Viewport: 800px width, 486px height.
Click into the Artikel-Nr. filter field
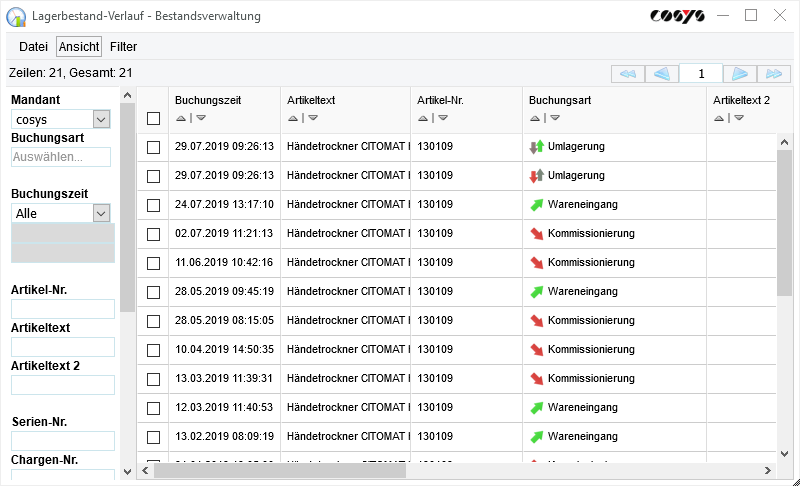62,309
